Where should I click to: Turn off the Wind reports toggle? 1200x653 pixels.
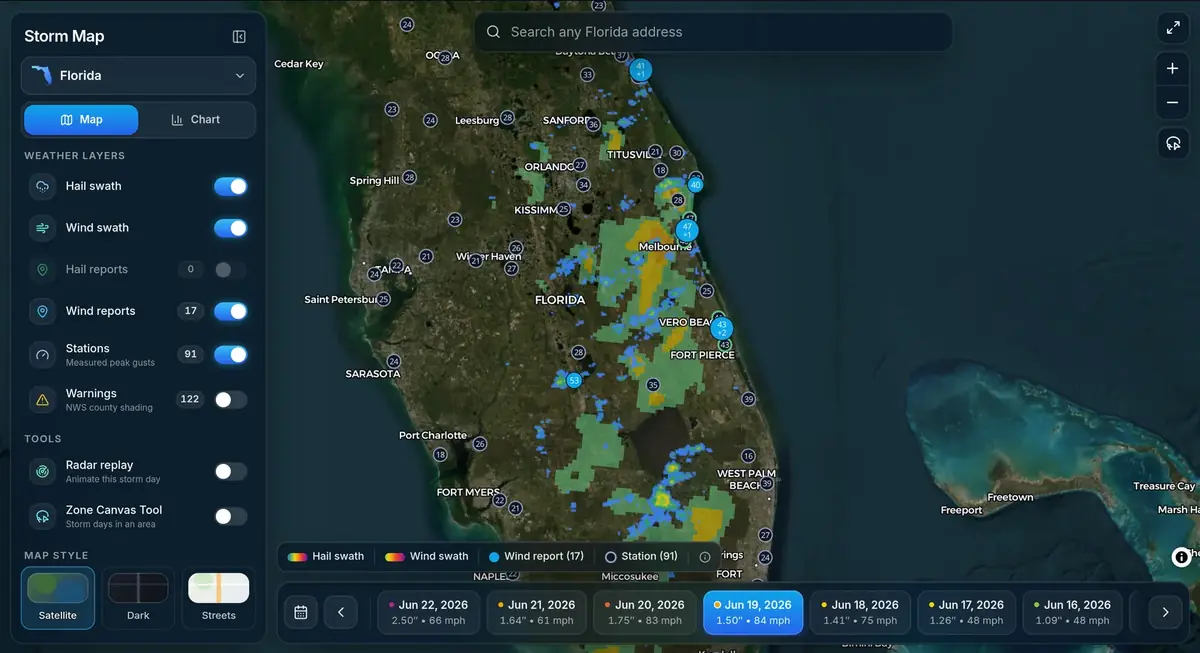(x=230, y=311)
